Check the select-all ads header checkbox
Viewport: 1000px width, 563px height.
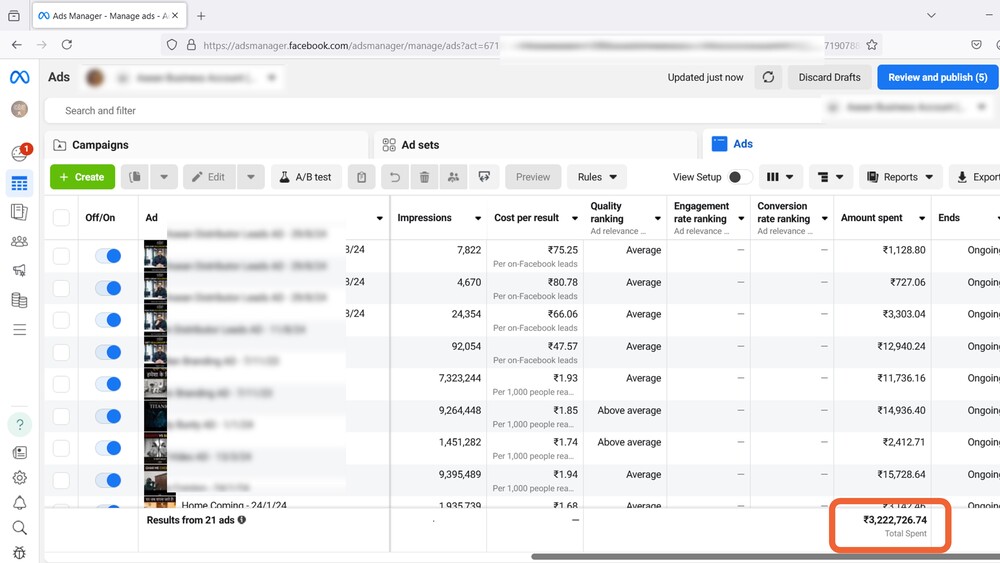(61, 218)
